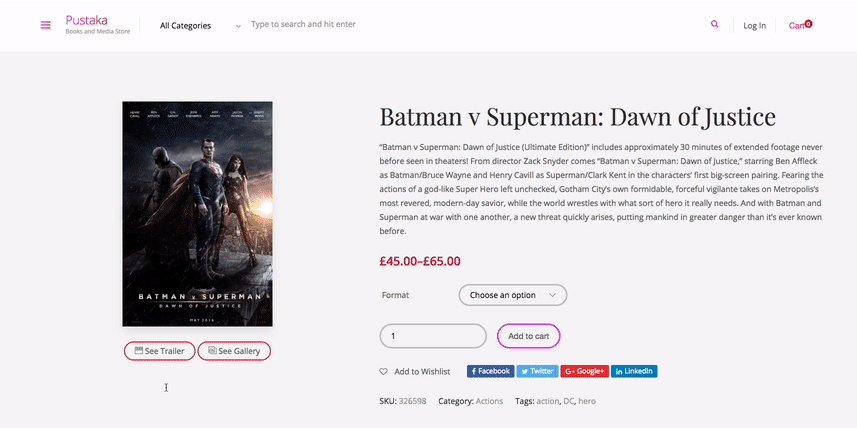Click the Actions category link
Viewport: 857px width, 428px height.
point(489,401)
